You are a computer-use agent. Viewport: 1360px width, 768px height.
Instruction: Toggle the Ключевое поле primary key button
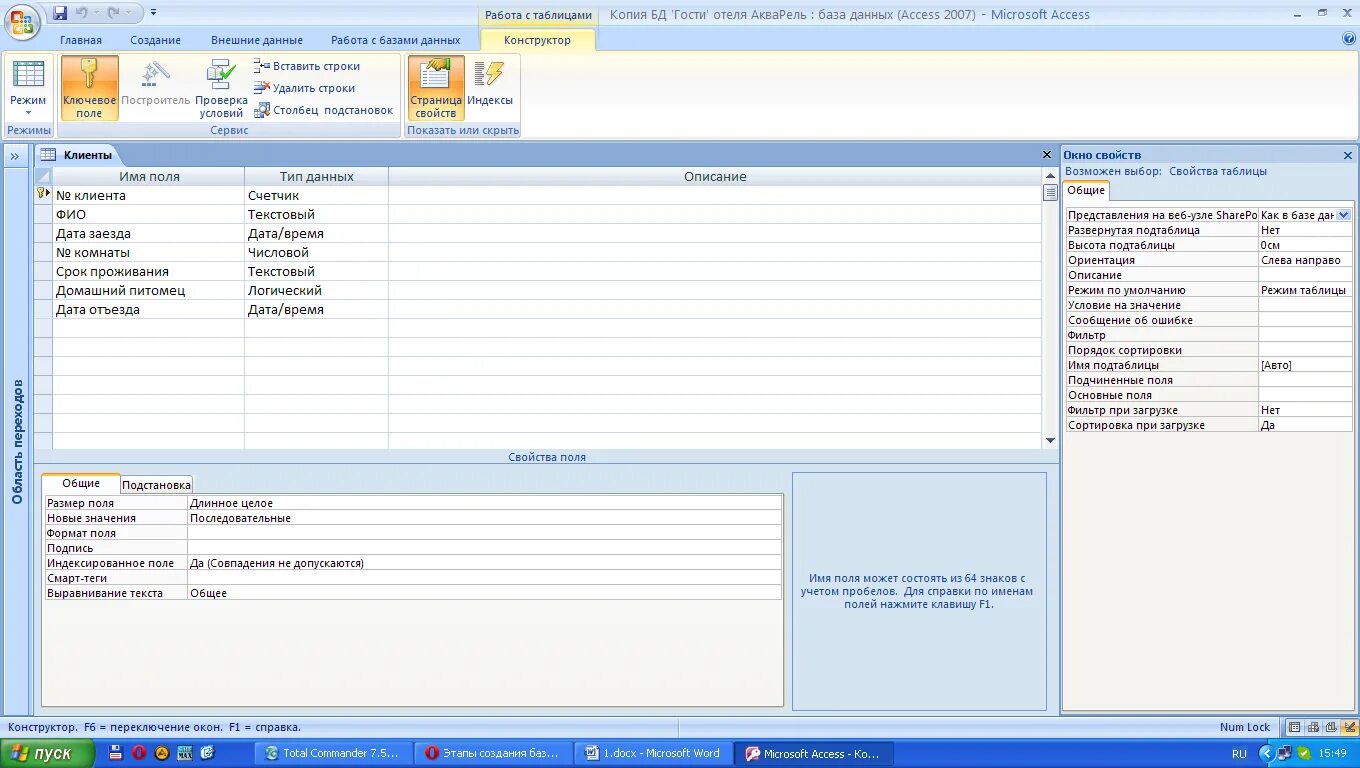tap(89, 88)
